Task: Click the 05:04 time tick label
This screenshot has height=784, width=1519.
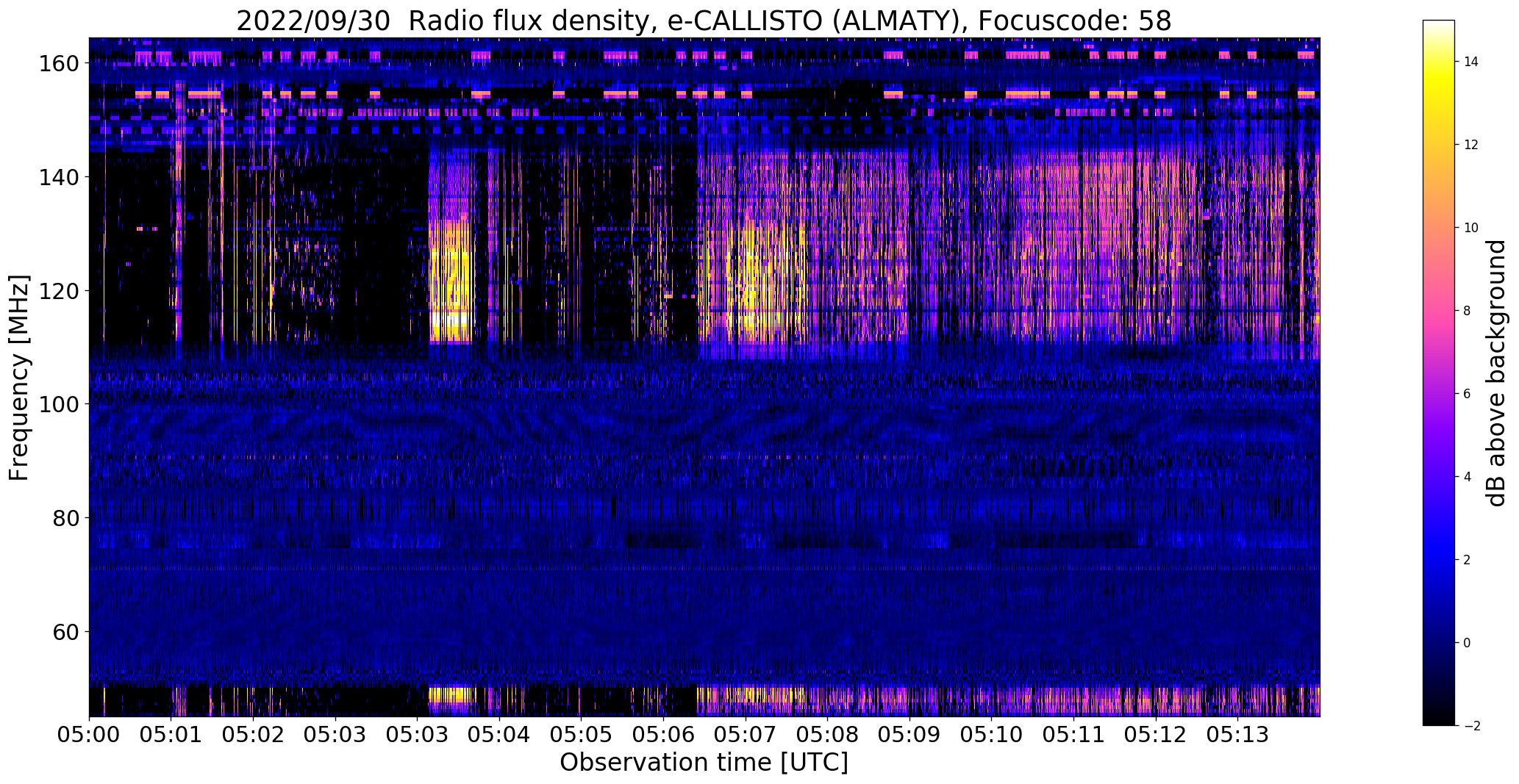Action: [499, 733]
